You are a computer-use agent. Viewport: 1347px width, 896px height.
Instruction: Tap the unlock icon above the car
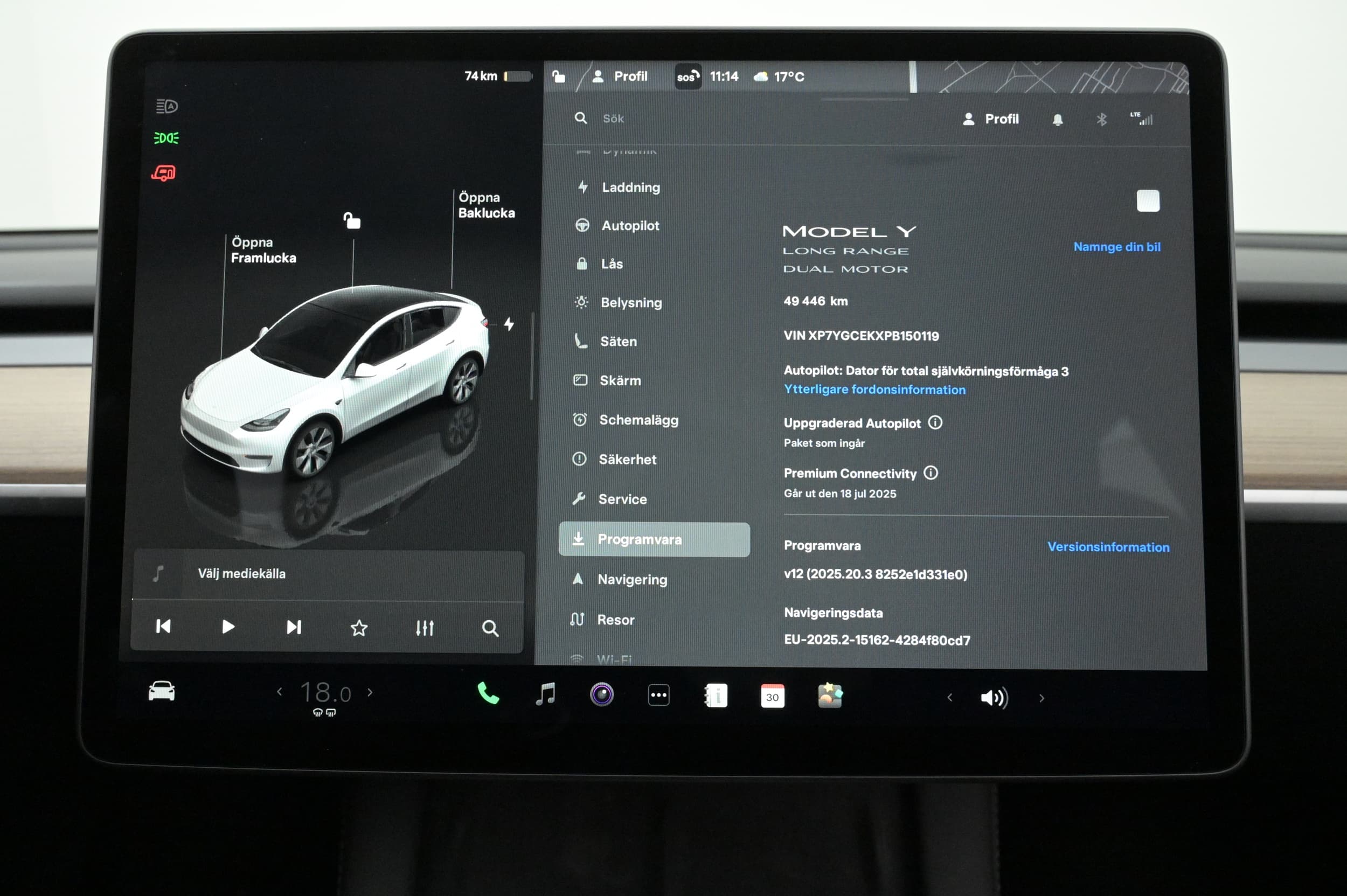(x=352, y=220)
